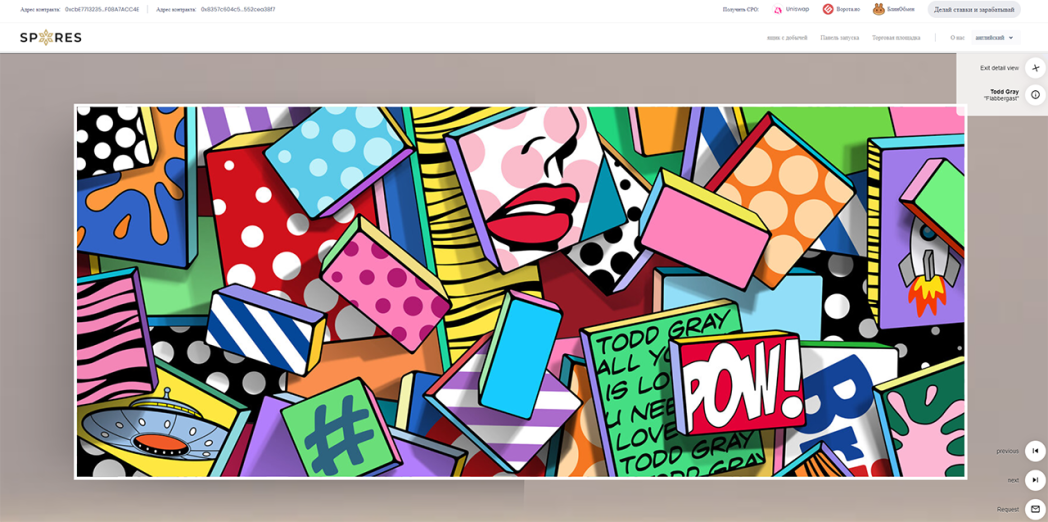The image size is (1048, 522).
Task: Open the PancakeSwap bunny icon link
Action: pos(894,9)
